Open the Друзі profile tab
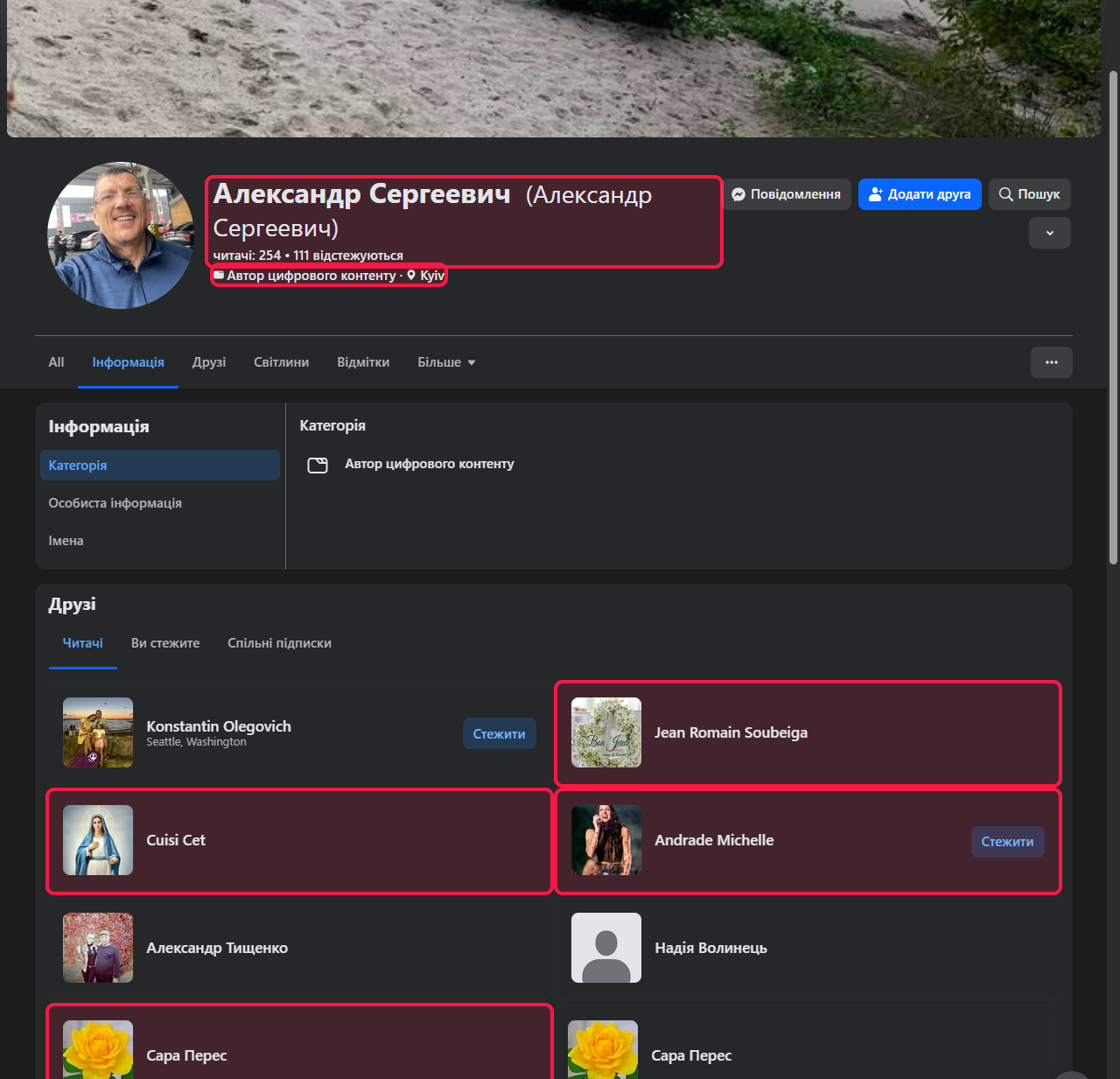The image size is (1120, 1079). [x=209, y=362]
